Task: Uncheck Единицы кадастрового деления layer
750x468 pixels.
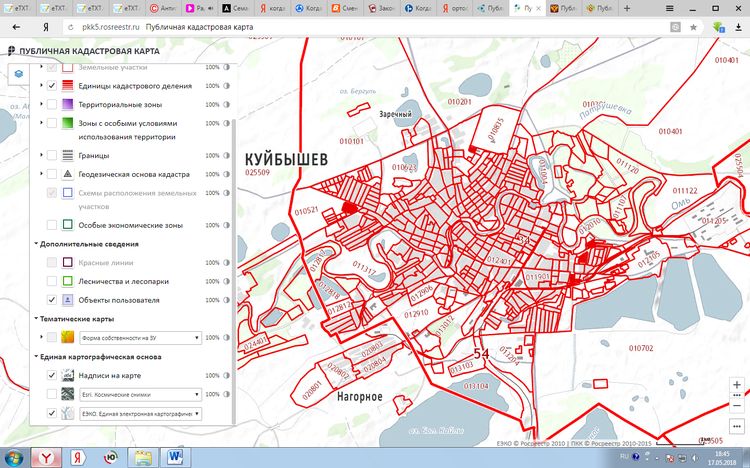Action: coord(52,86)
